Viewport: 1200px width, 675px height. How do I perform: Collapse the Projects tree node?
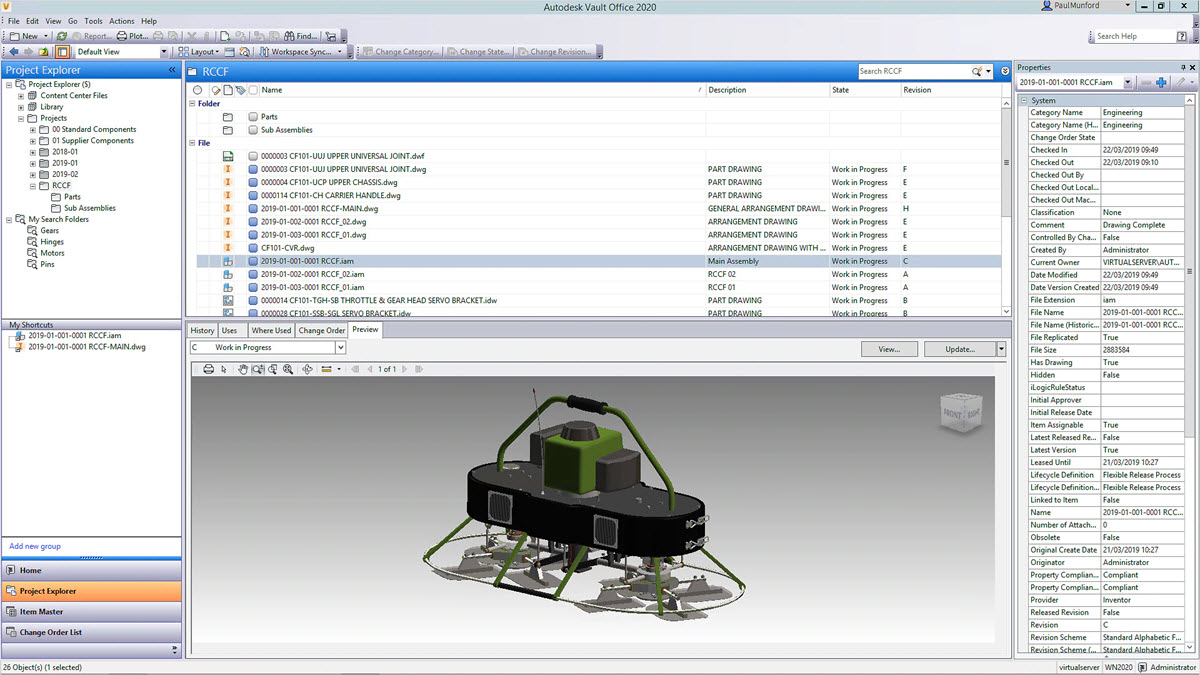21,118
